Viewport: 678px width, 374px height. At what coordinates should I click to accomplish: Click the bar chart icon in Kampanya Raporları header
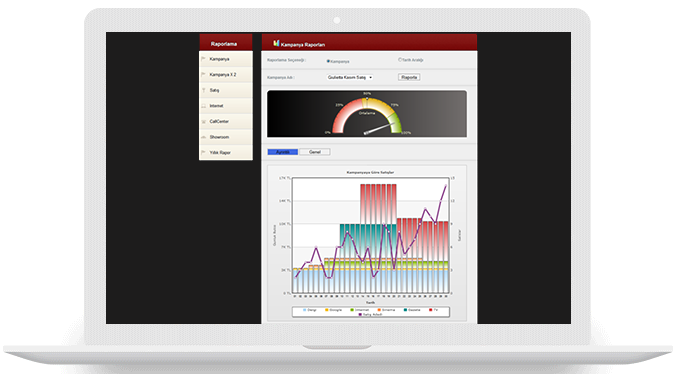276,43
